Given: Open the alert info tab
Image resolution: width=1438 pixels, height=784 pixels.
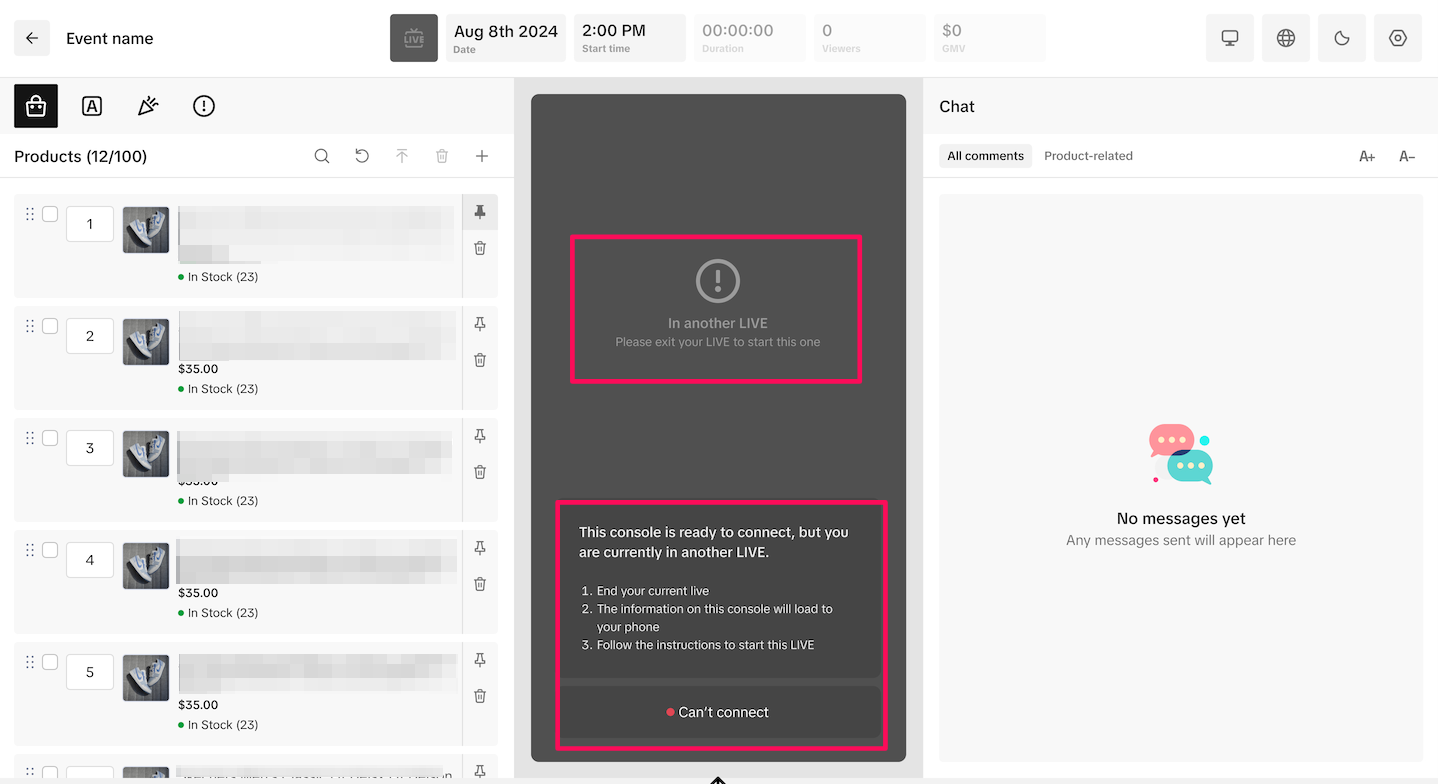Looking at the screenshot, I should click(x=204, y=106).
